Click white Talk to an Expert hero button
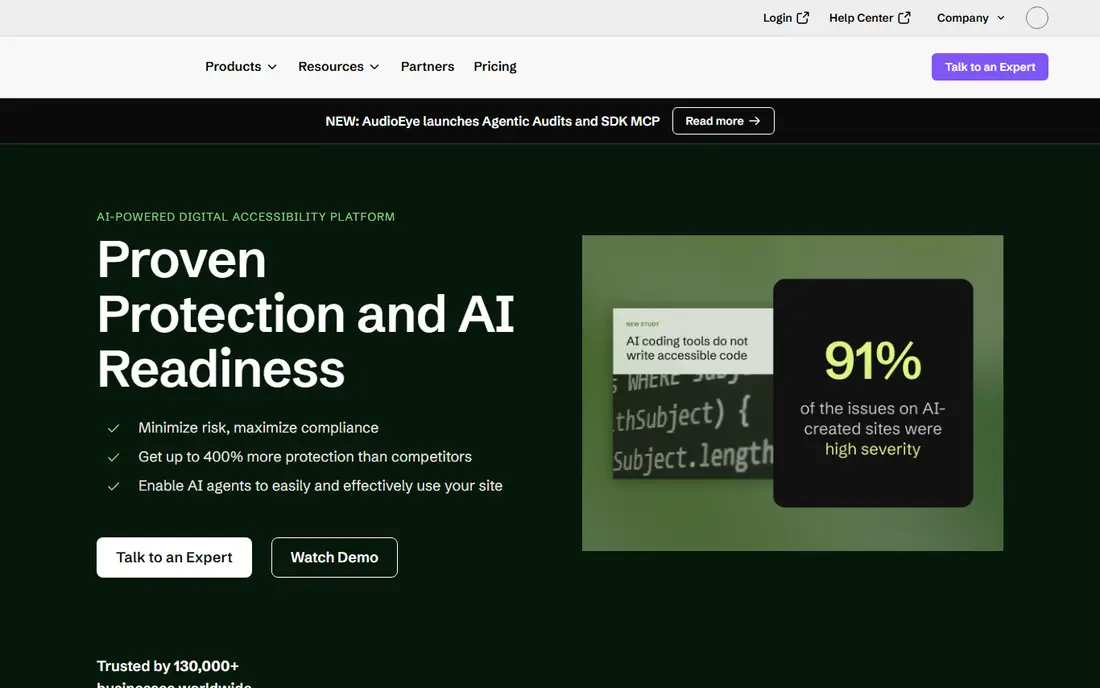The height and width of the screenshot is (688, 1100). 174,558
